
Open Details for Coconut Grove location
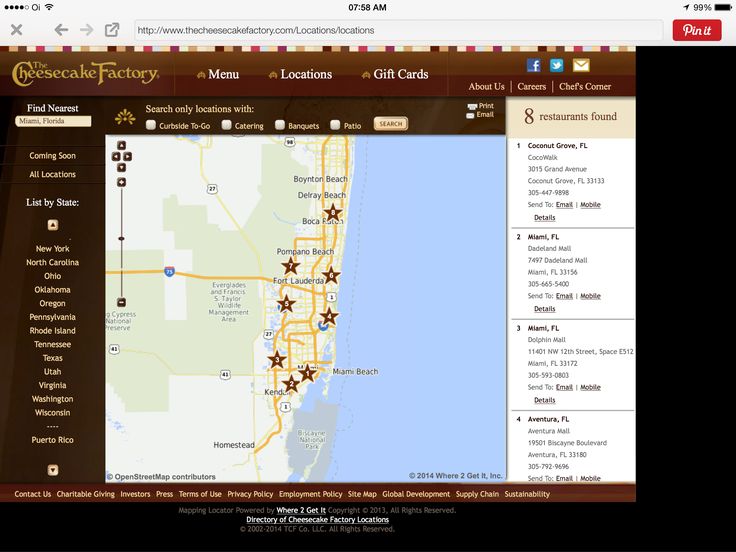[x=544, y=217]
